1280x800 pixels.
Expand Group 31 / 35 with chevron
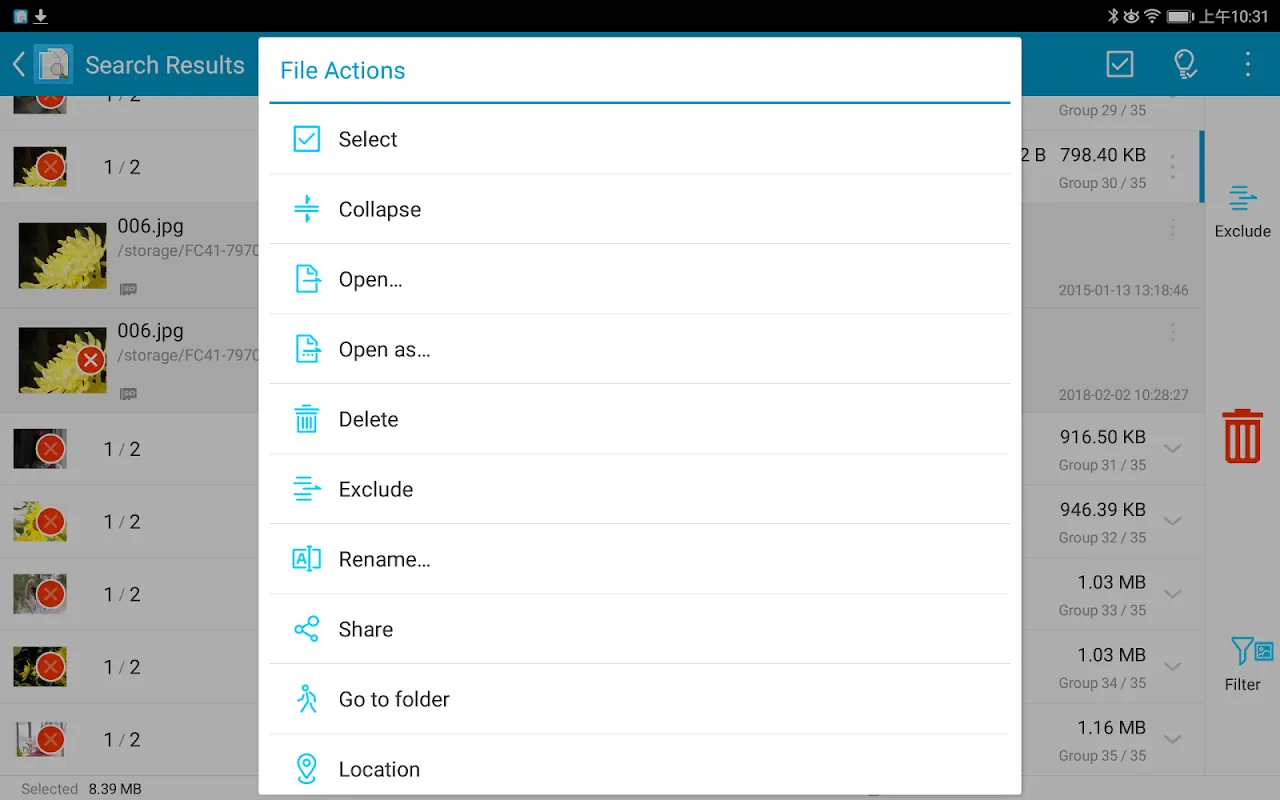coord(1173,449)
